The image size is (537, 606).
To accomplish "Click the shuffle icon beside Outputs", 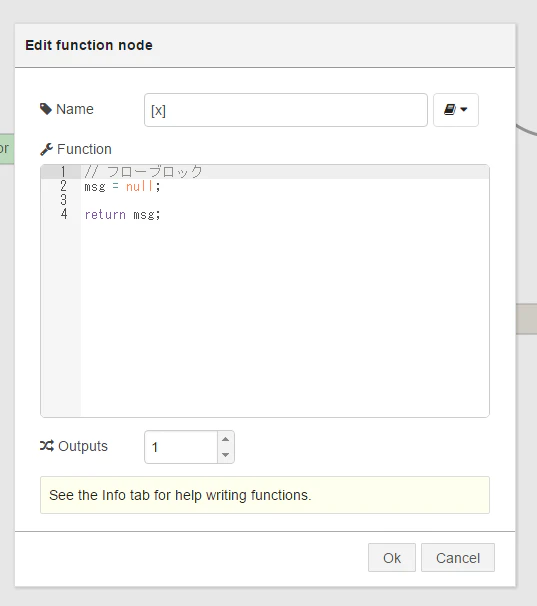I will (x=47, y=446).
